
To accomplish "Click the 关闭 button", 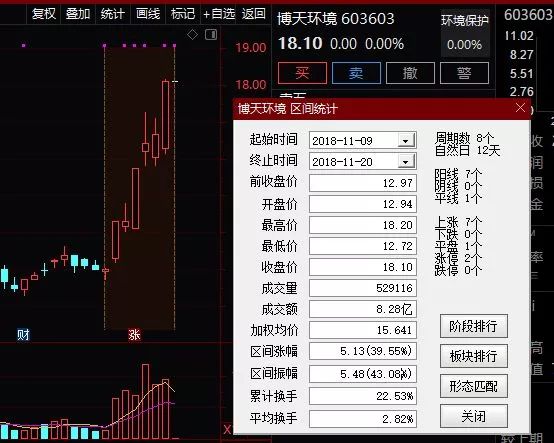I will [474, 416].
